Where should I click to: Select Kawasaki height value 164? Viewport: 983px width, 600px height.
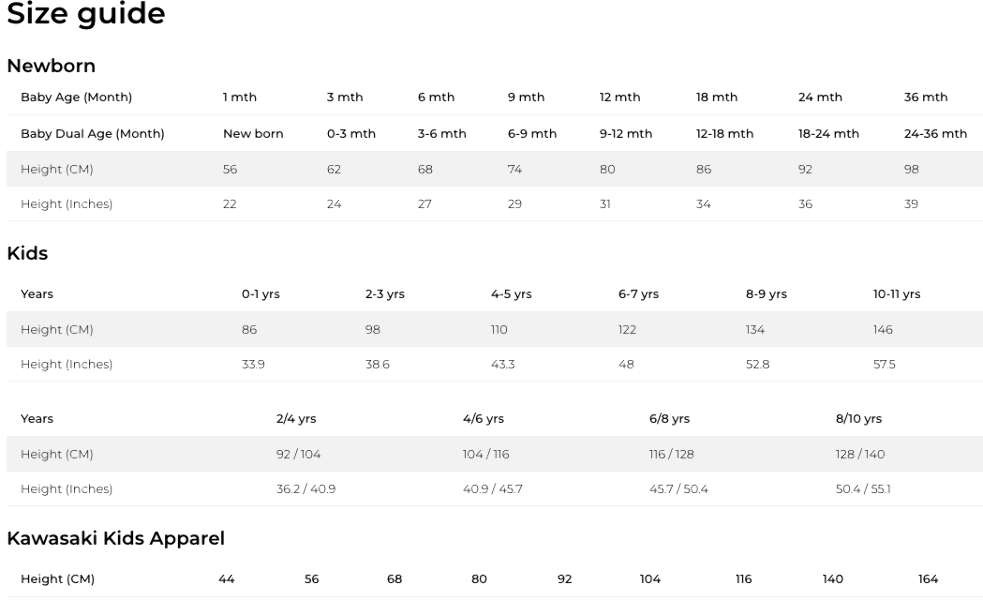[928, 579]
